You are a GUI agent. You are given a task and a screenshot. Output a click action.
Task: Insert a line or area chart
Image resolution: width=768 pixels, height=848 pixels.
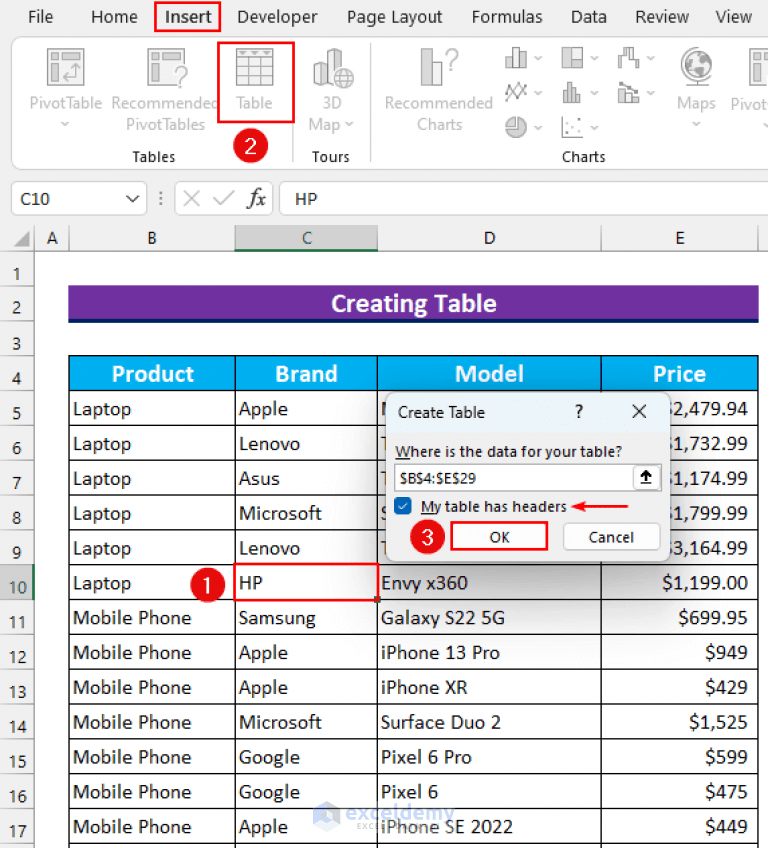pyautogui.click(x=516, y=92)
